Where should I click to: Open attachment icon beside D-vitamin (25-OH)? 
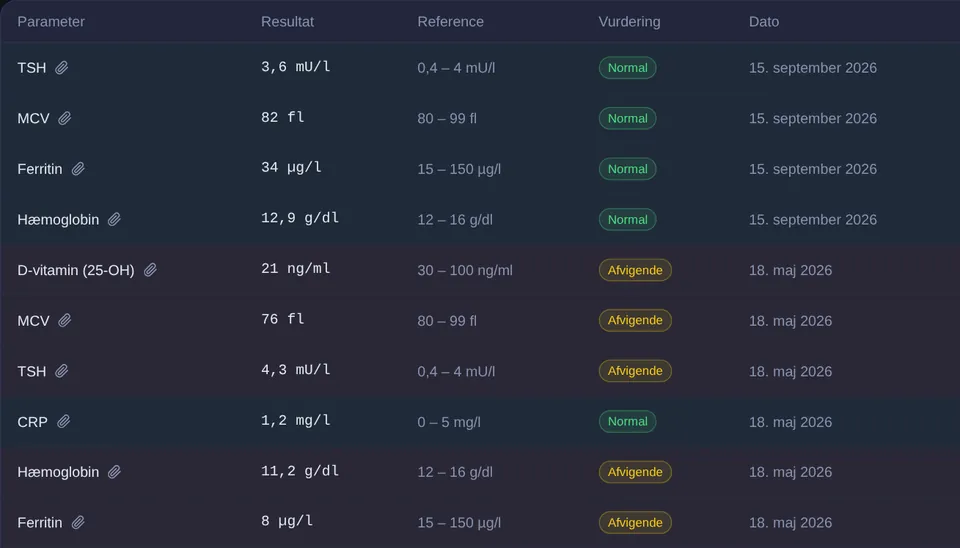150,270
